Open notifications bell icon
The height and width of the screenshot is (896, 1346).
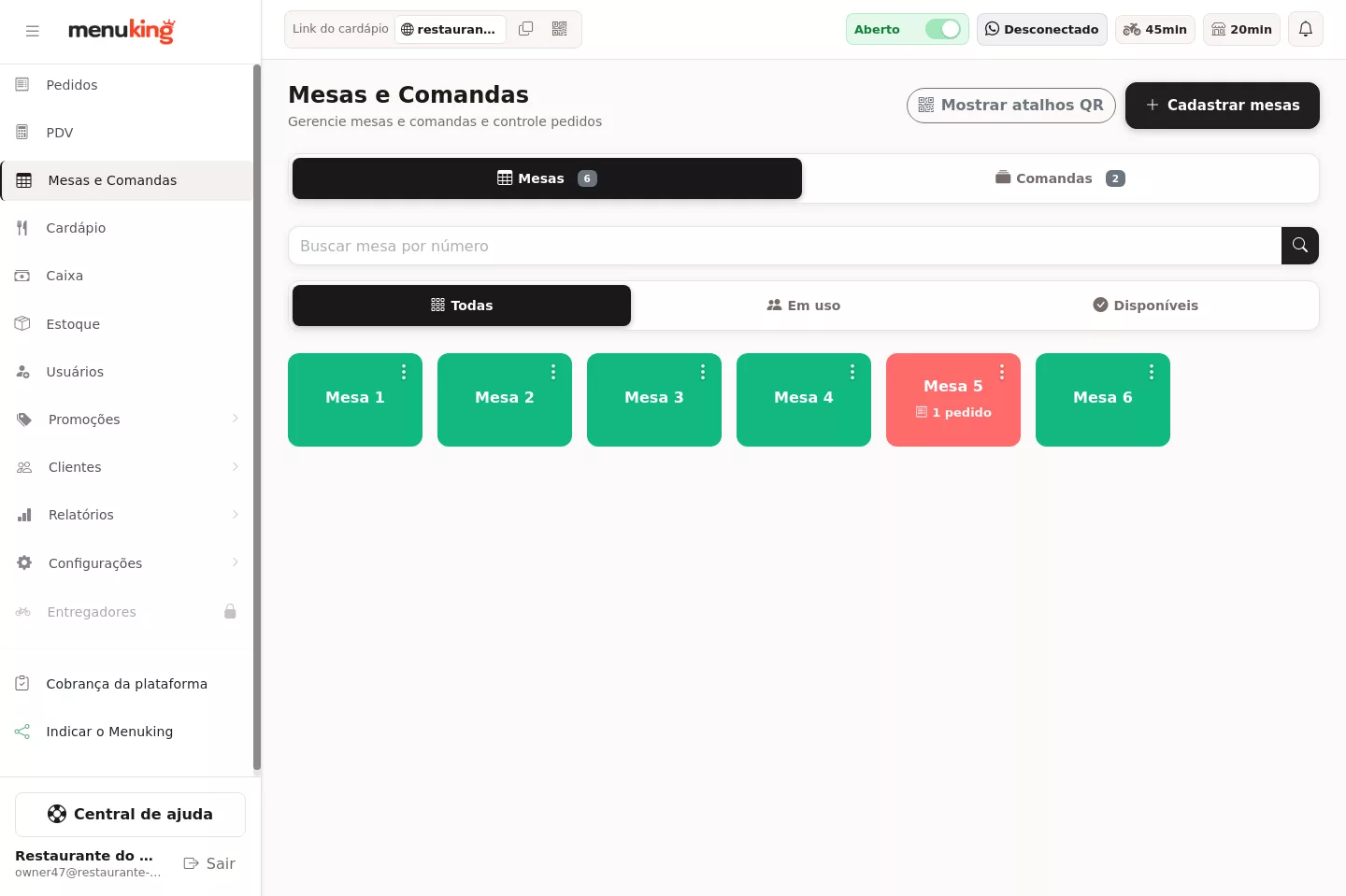pos(1306,29)
